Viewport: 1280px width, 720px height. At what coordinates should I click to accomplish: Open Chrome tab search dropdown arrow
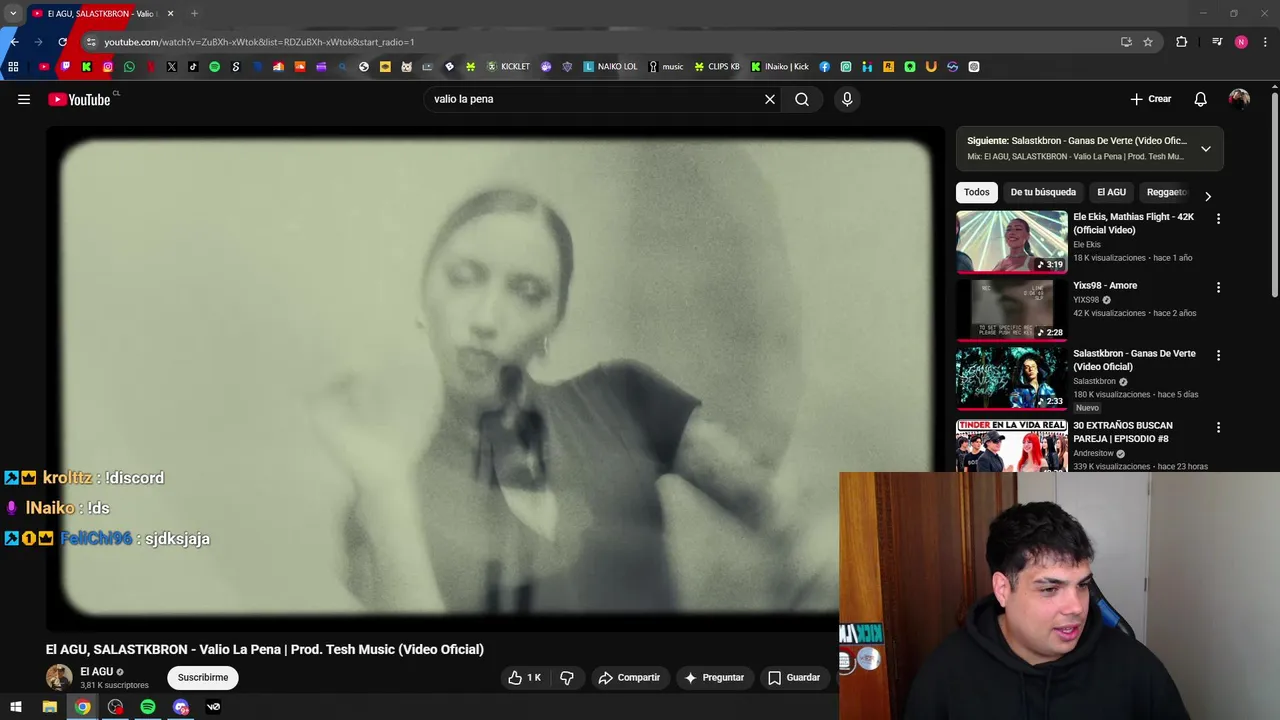tap(13, 14)
